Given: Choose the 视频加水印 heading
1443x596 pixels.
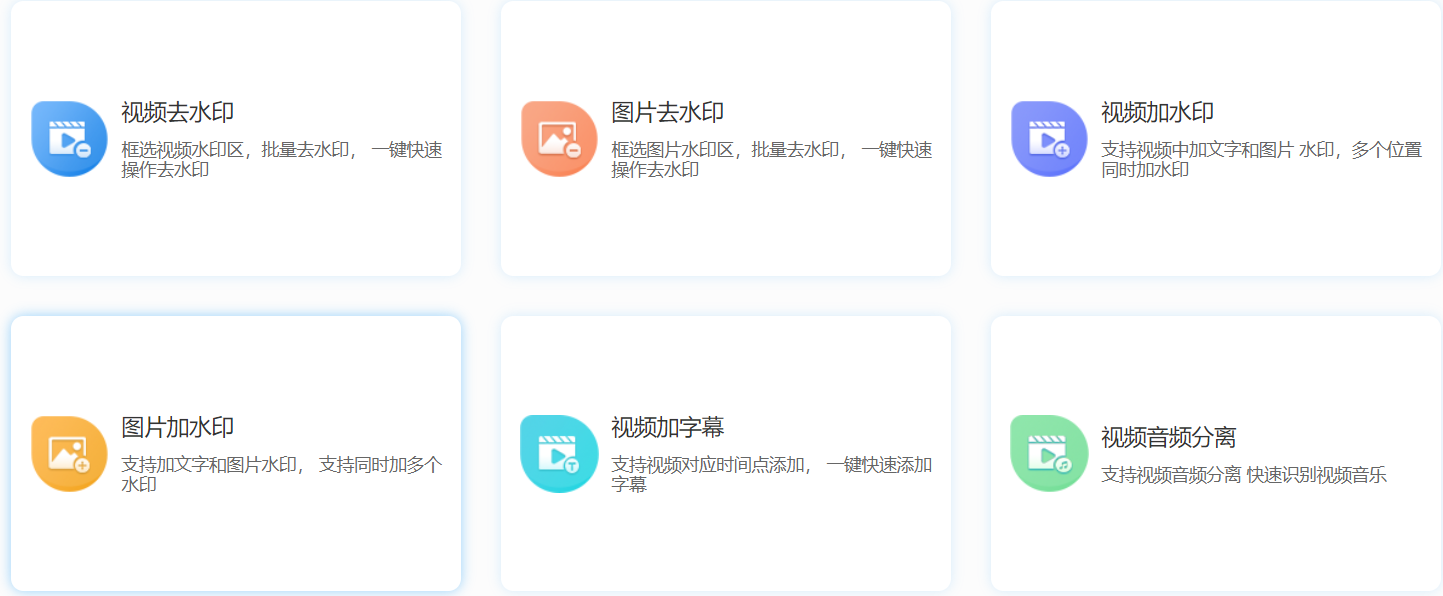Looking at the screenshot, I should click(1158, 113).
